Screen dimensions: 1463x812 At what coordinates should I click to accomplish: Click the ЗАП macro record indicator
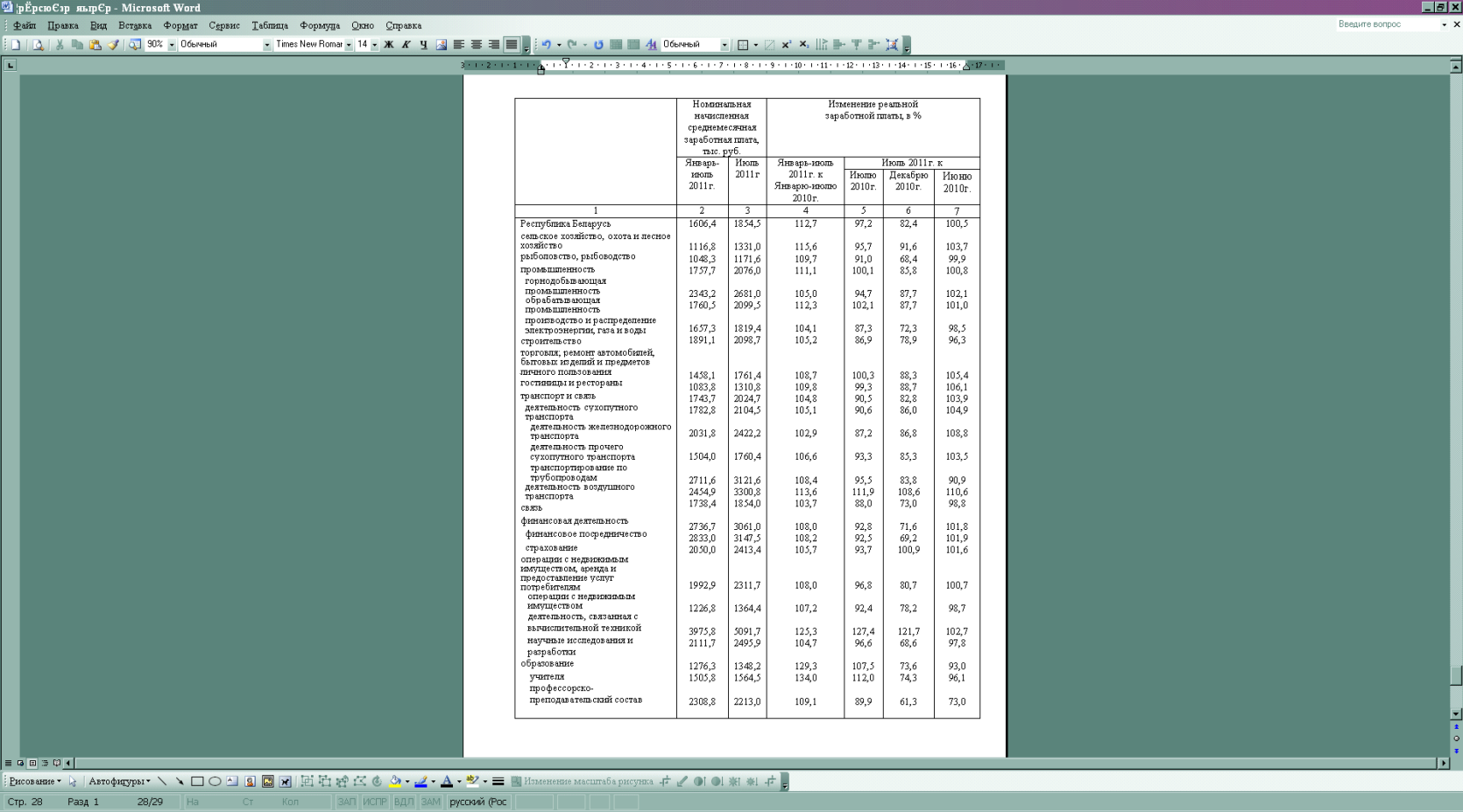pos(347,801)
